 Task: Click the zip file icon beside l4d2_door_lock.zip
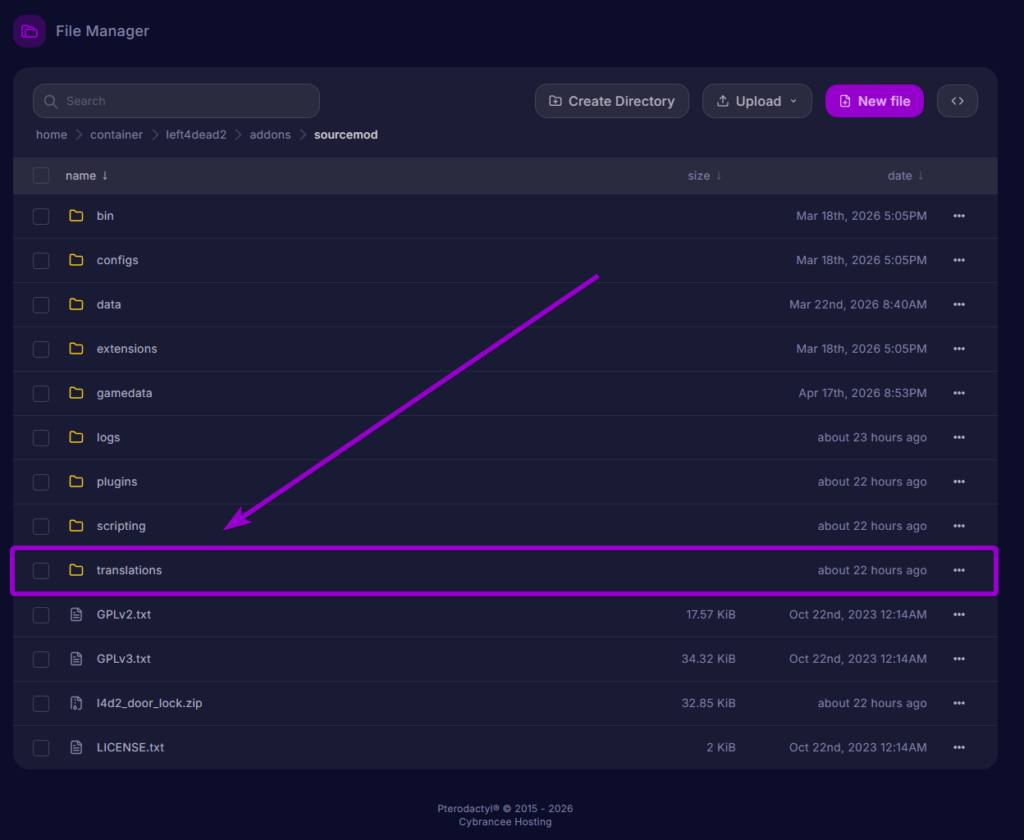coord(77,703)
